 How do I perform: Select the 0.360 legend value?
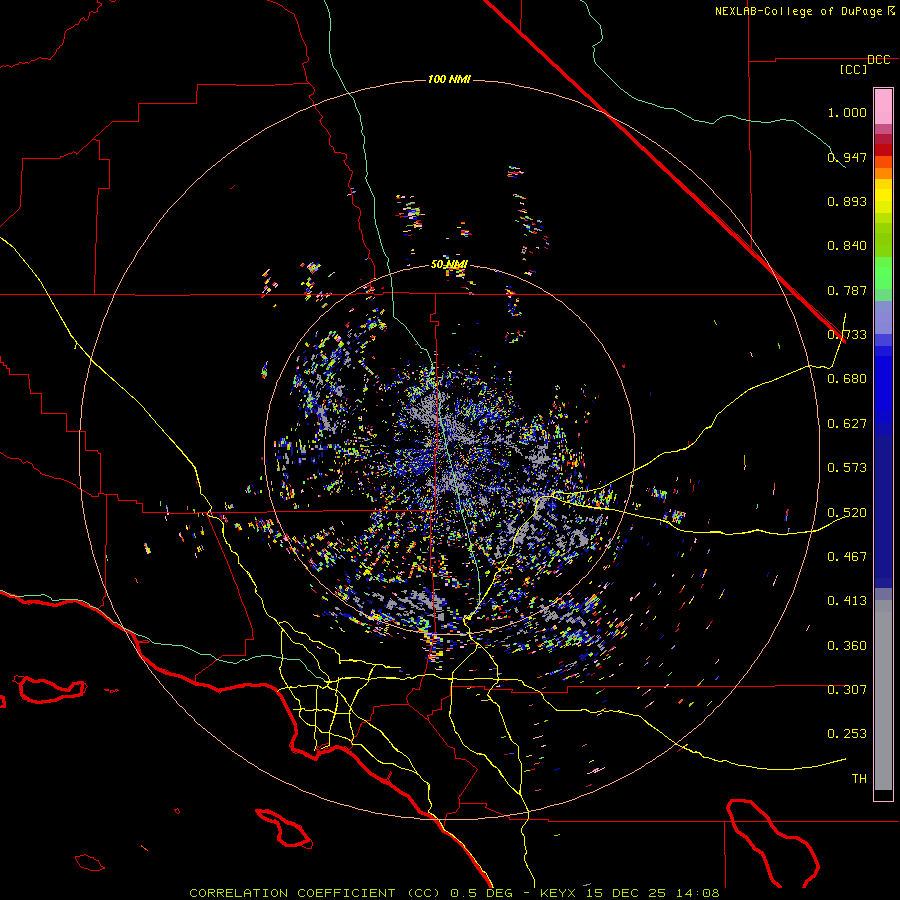[847, 646]
